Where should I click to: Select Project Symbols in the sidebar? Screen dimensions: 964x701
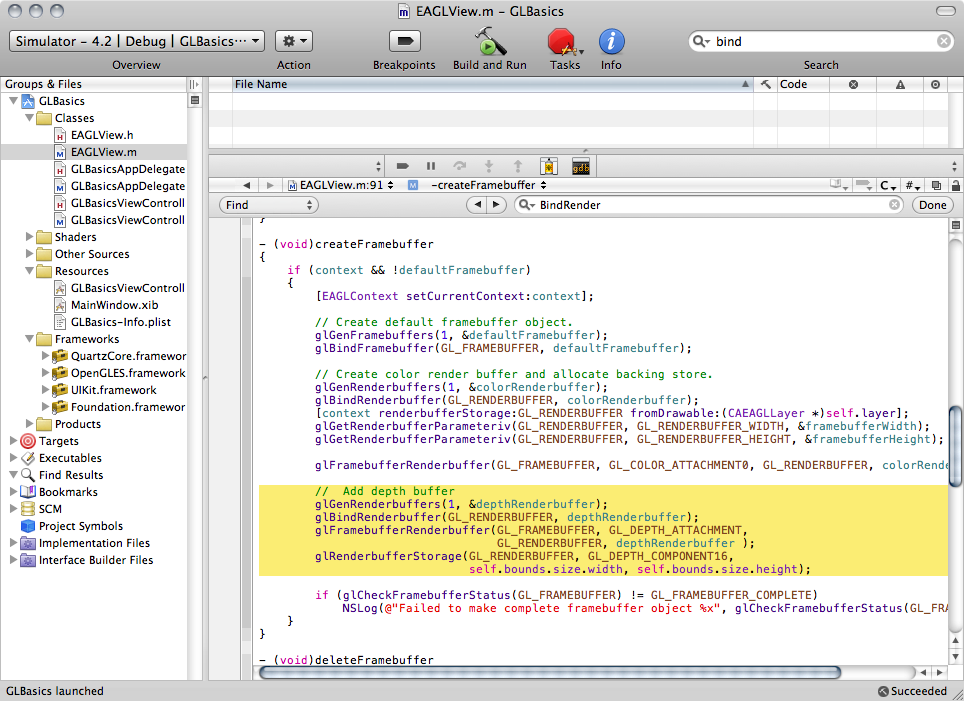(81, 526)
